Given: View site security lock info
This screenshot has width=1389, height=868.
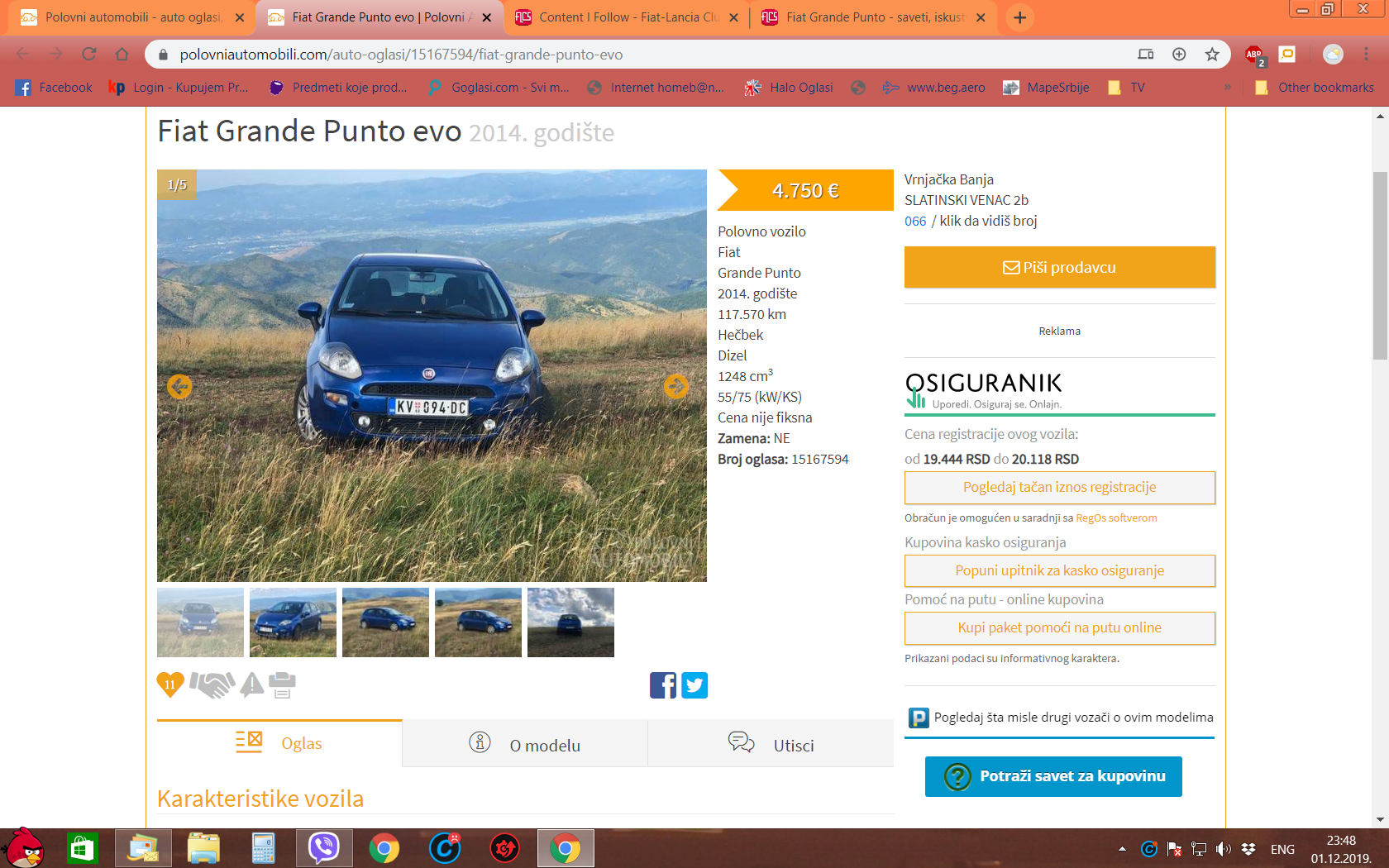Looking at the screenshot, I should pyautogui.click(x=163, y=54).
